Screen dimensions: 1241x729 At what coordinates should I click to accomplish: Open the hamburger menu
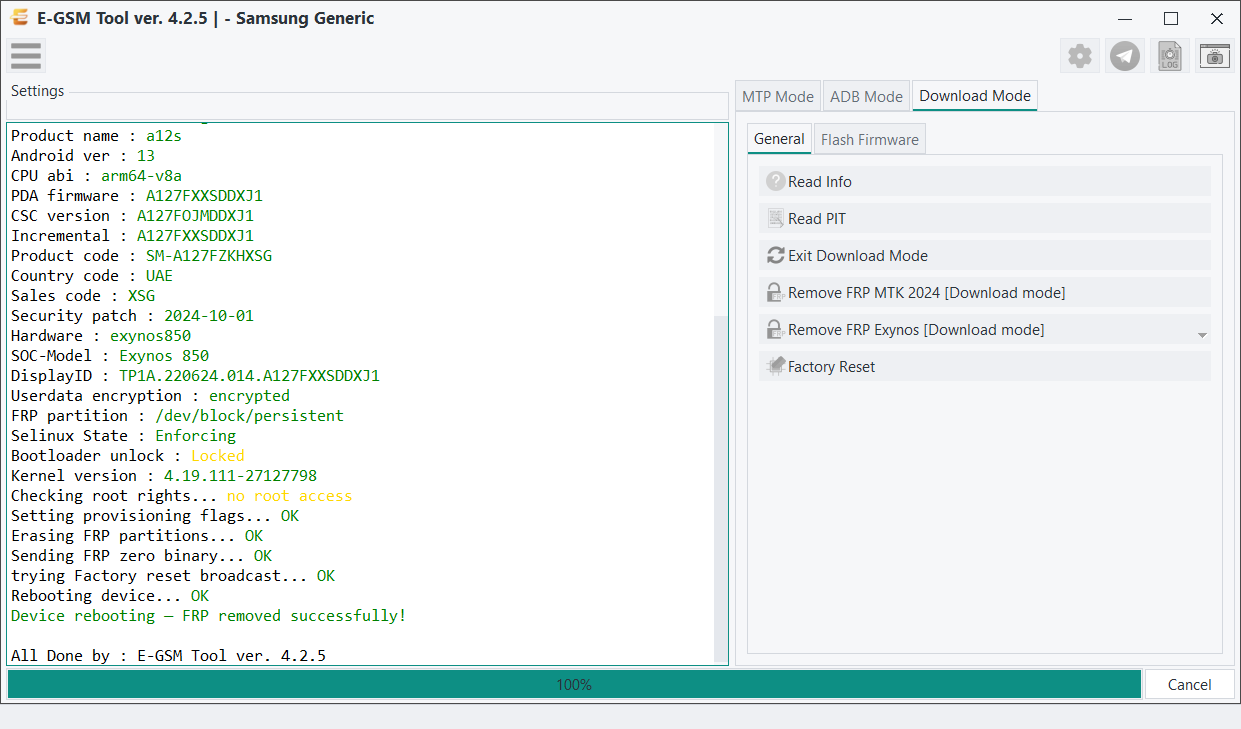(x=26, y=56)
